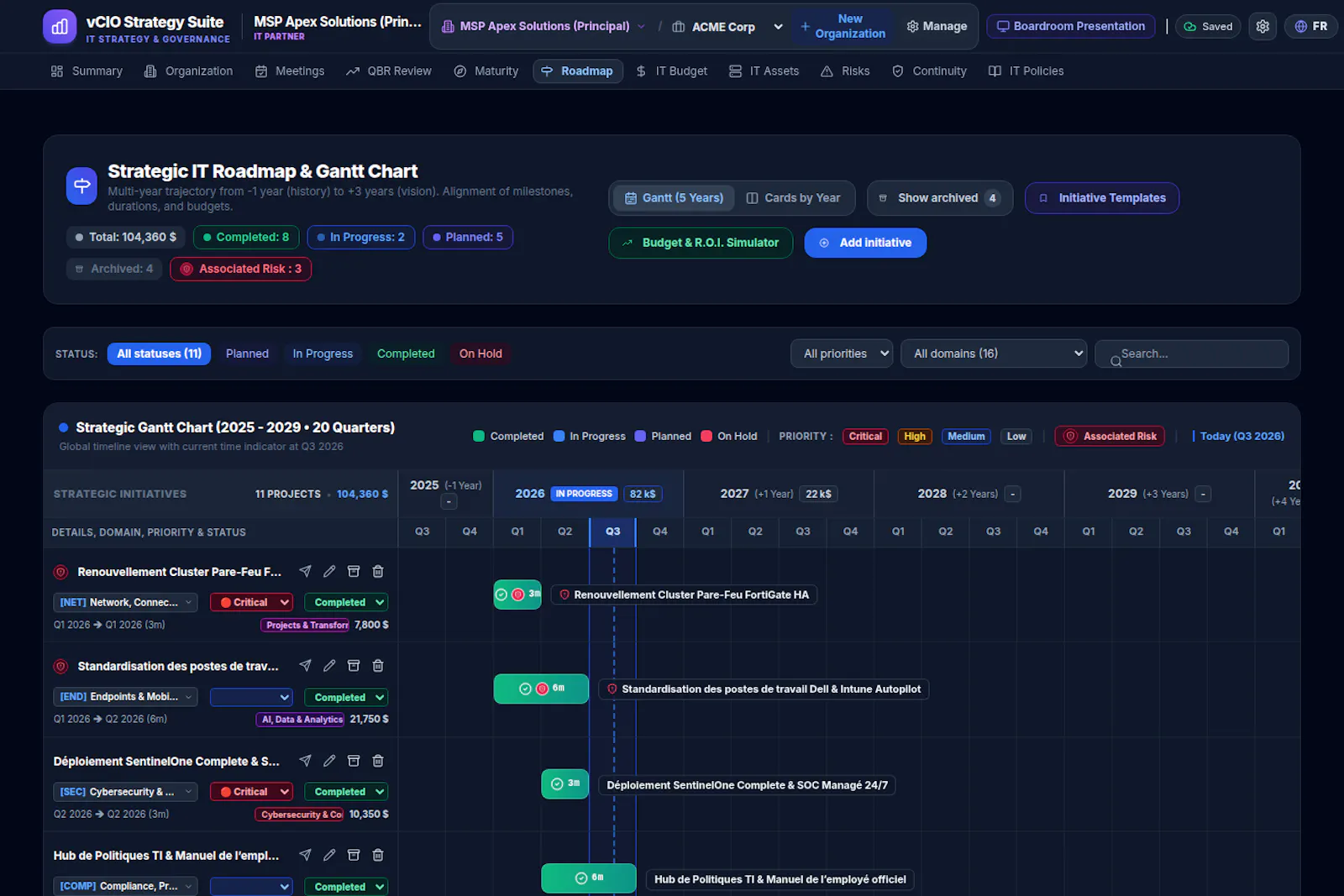Open the IT Budget tab
1344x896 pixels.
point(671,71)
